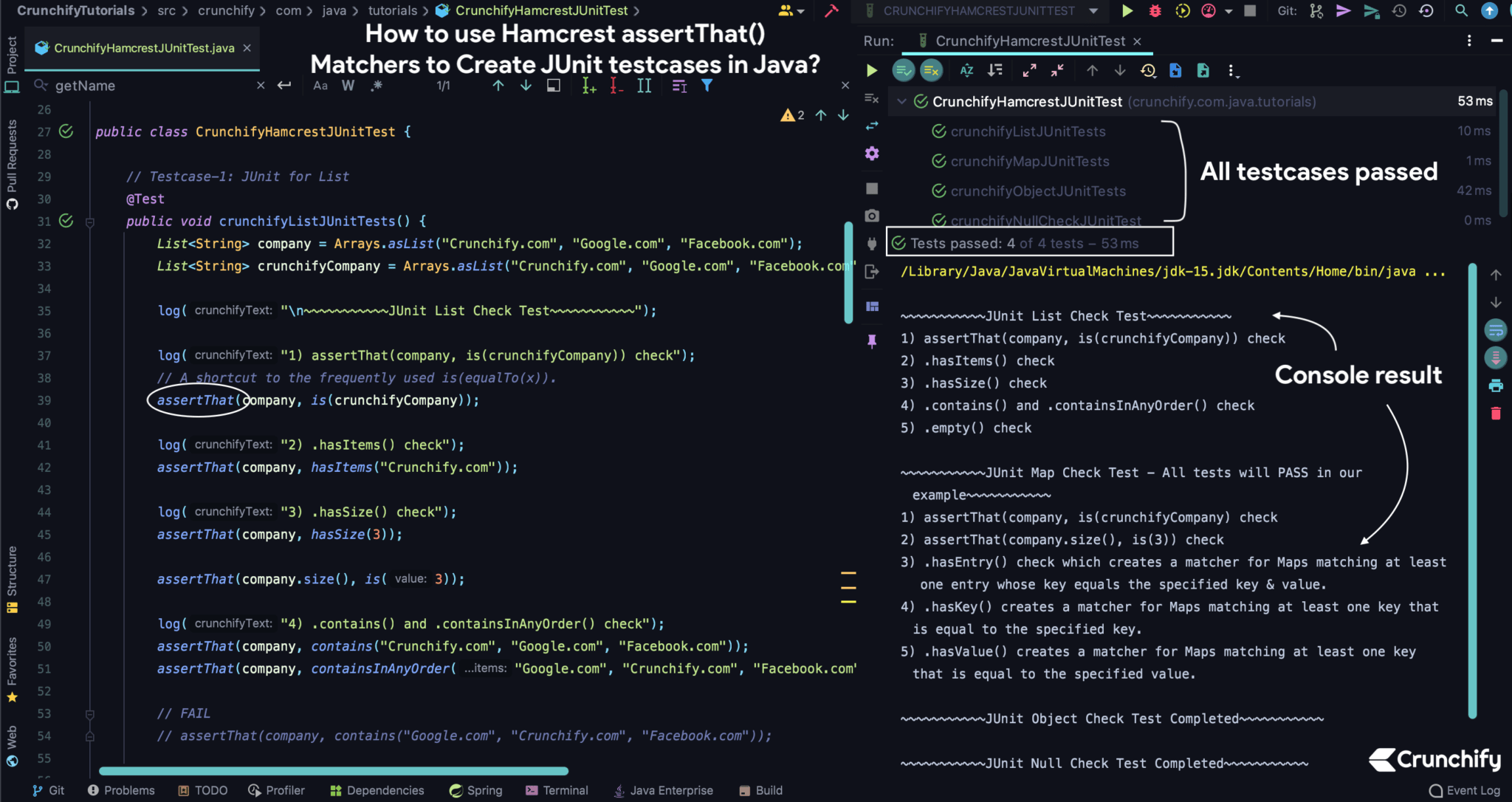1512x802 pixels.
Task: Open the TODO tool window
Action: coord(203,790)
